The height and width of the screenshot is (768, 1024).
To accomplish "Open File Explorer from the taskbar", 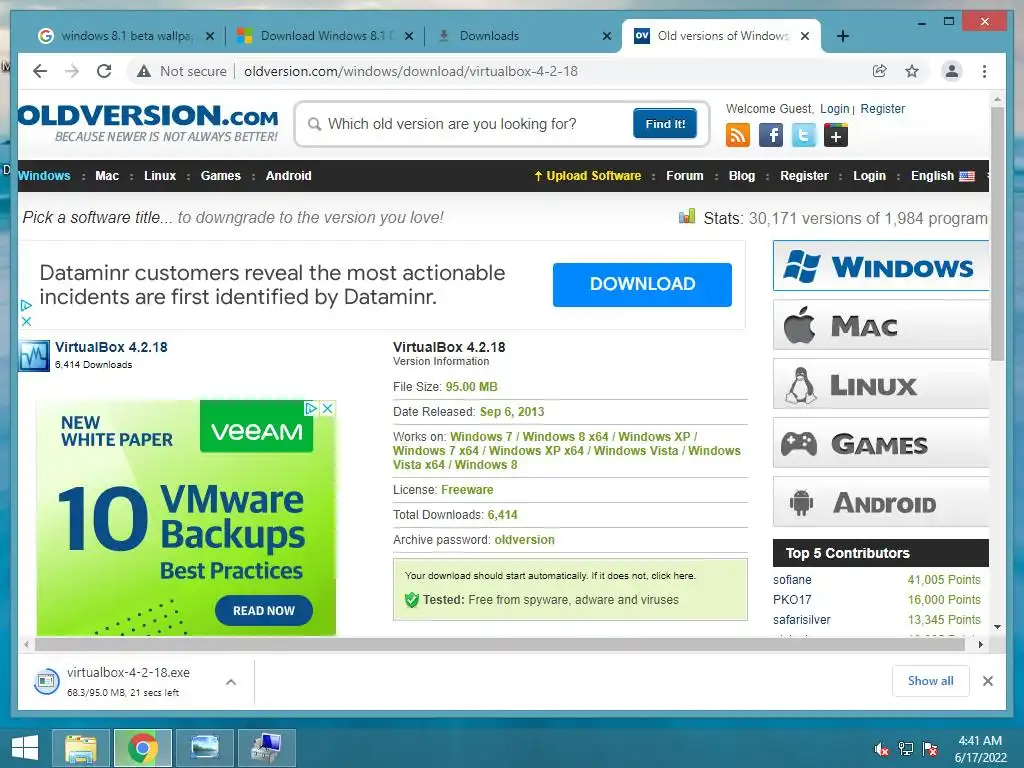I will [81, 748].
